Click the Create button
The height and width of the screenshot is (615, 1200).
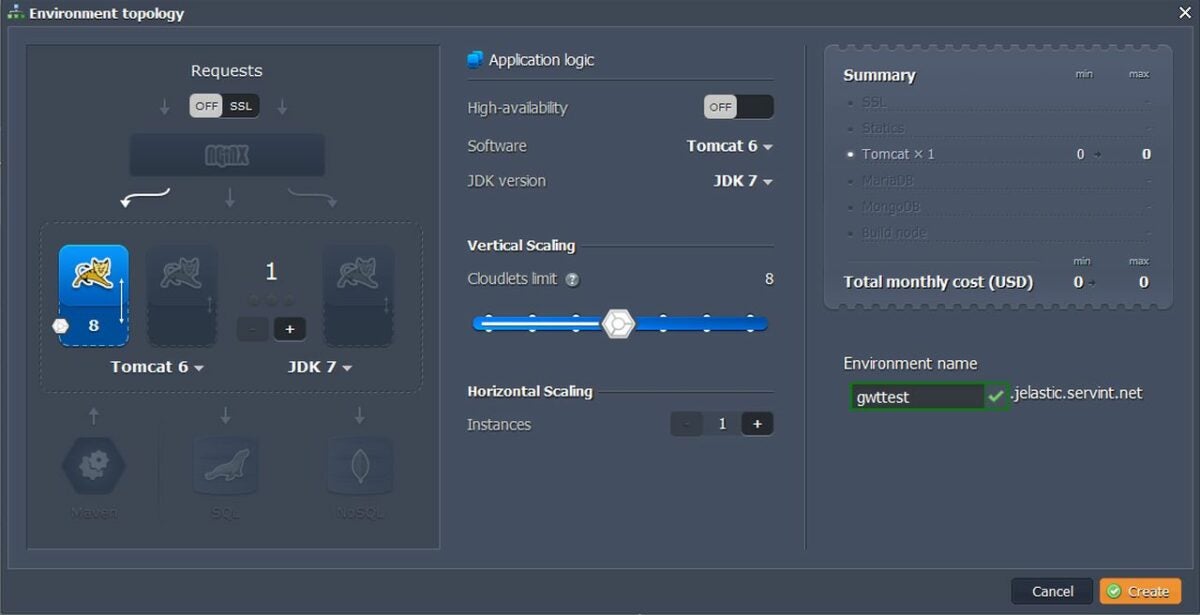point(1140,591)
